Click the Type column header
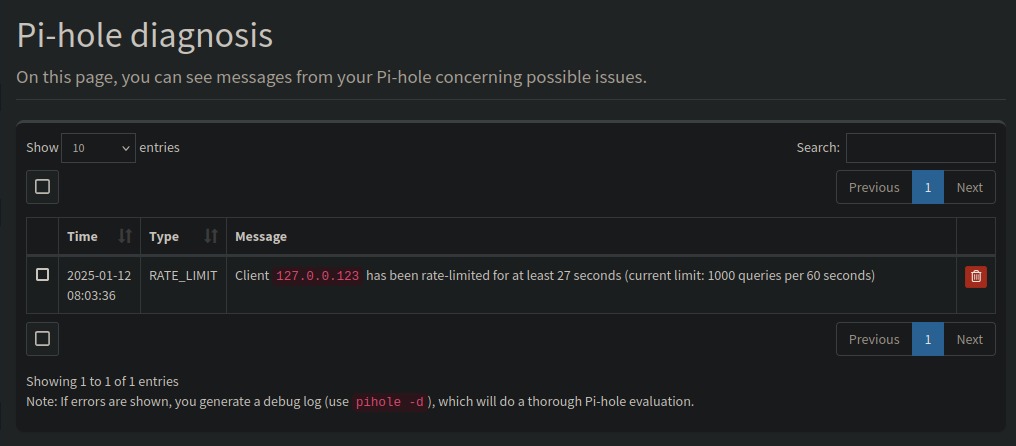The height and width of the screenshot is (446, 1016). tap(183, 237)
